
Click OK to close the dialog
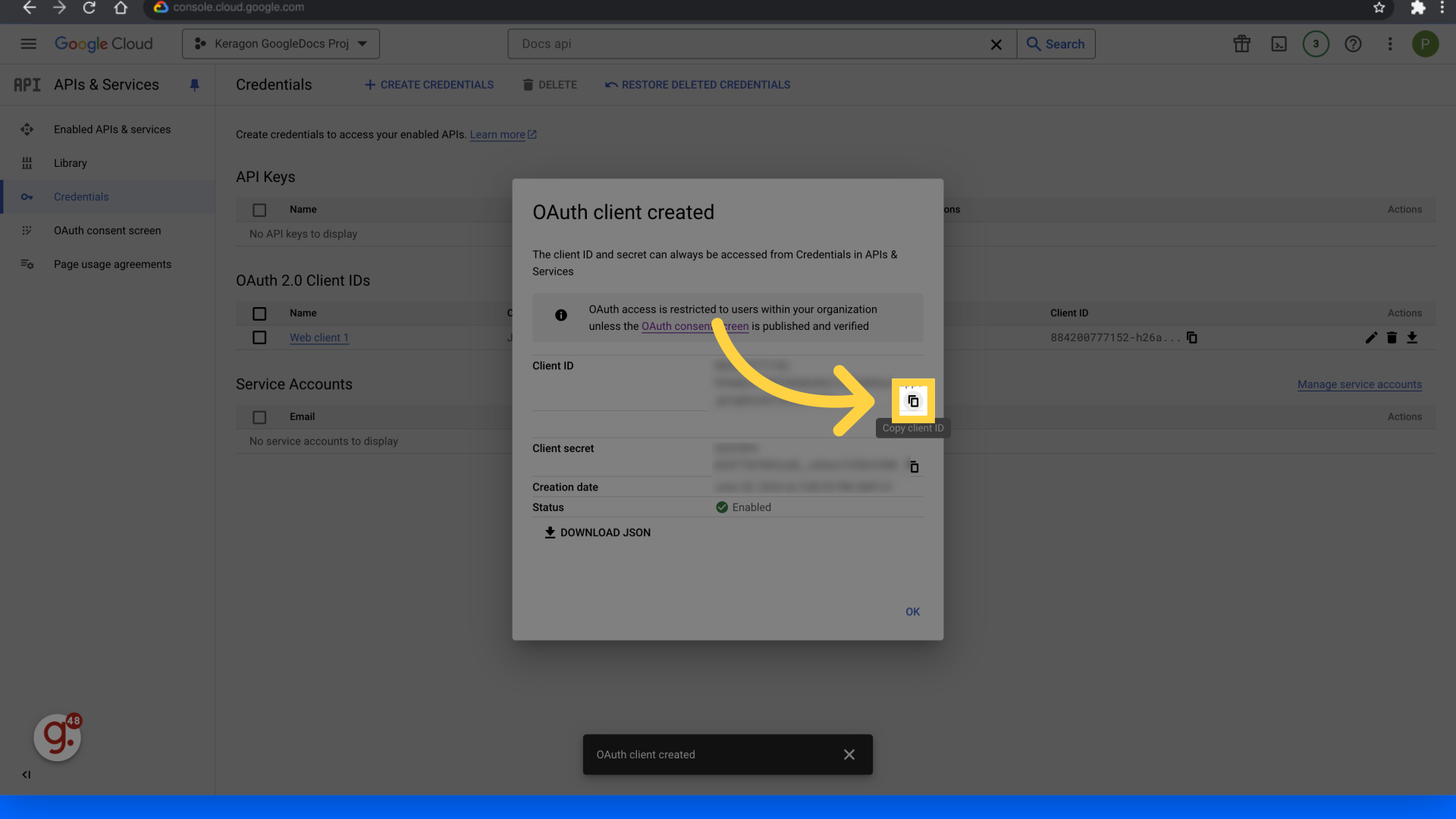tap(912, 612)
